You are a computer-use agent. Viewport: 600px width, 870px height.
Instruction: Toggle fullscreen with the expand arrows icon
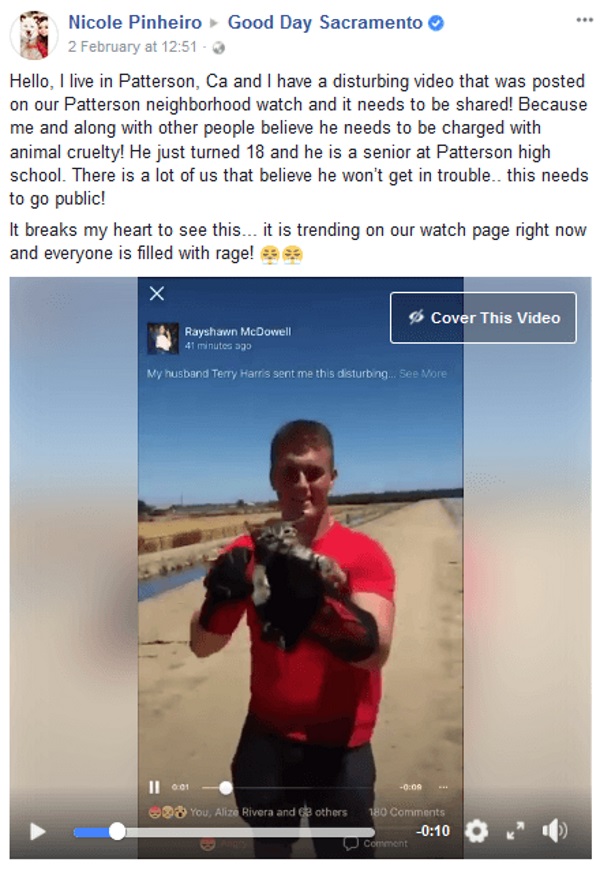516,831
